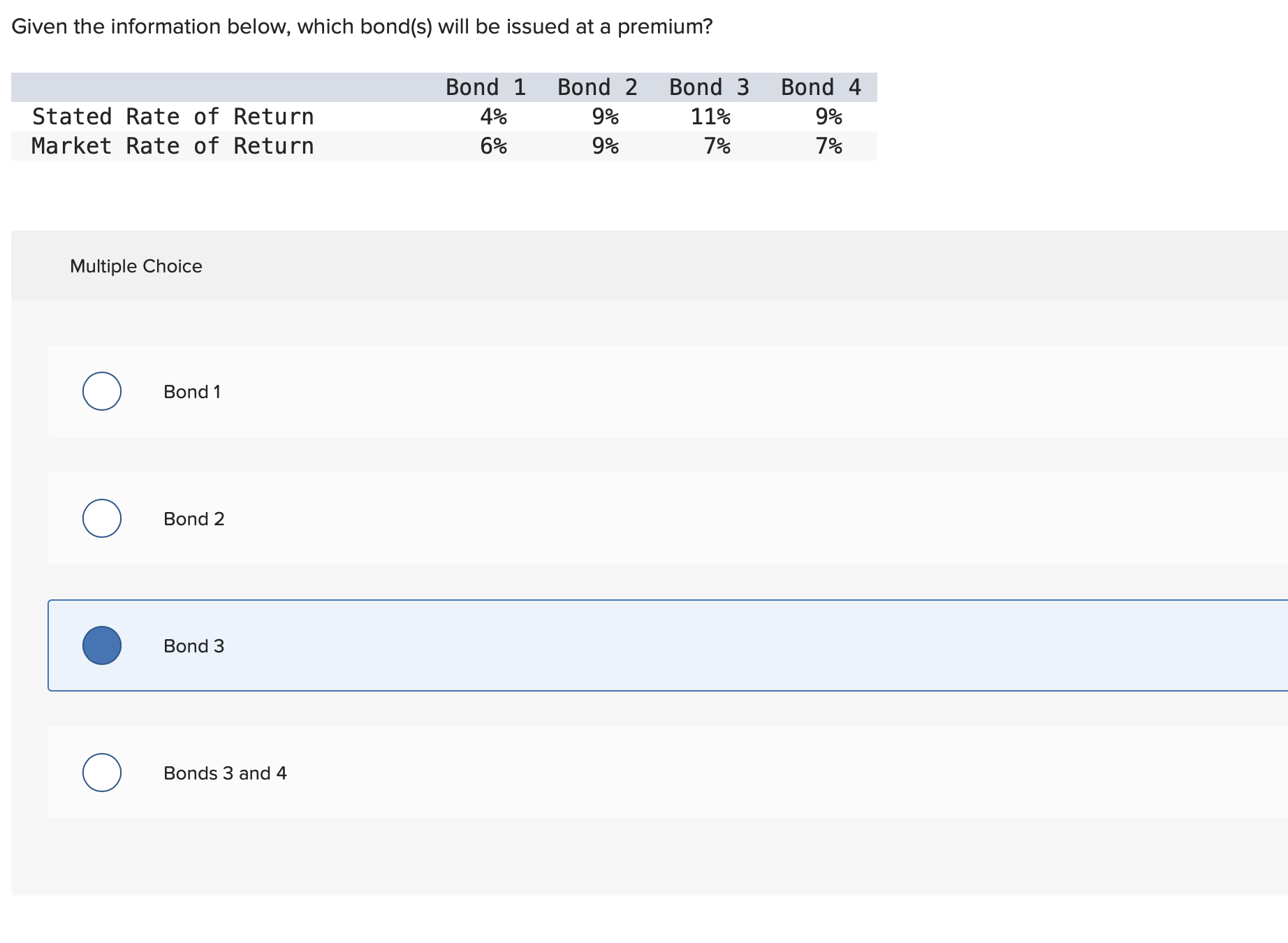Click the Bonds 3 and 4 label text

point(225,773)
